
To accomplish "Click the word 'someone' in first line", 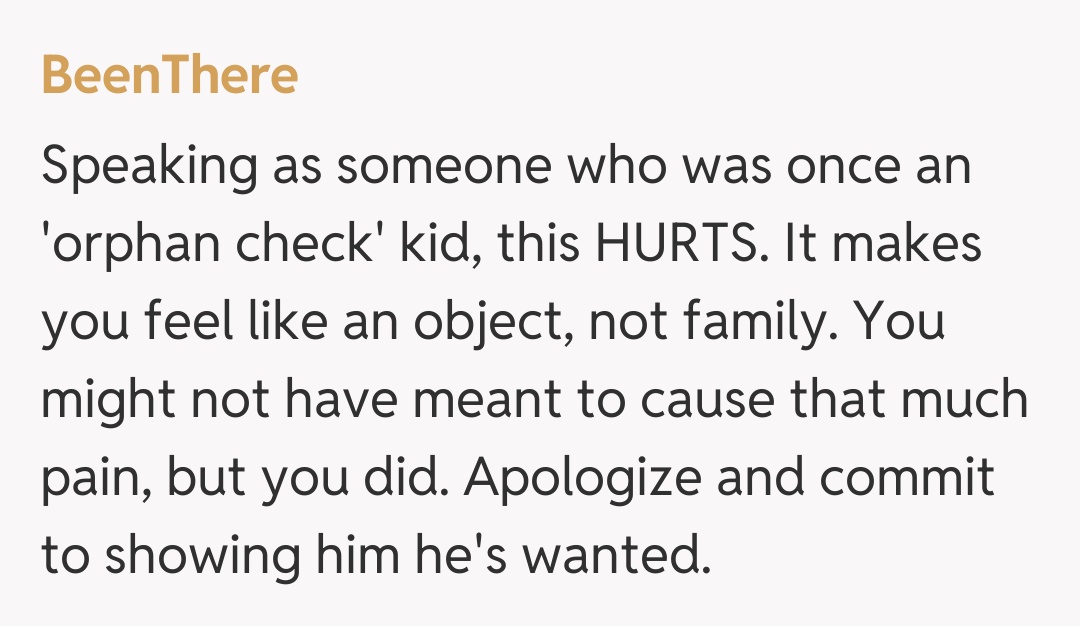I will [x=444, y=167].
